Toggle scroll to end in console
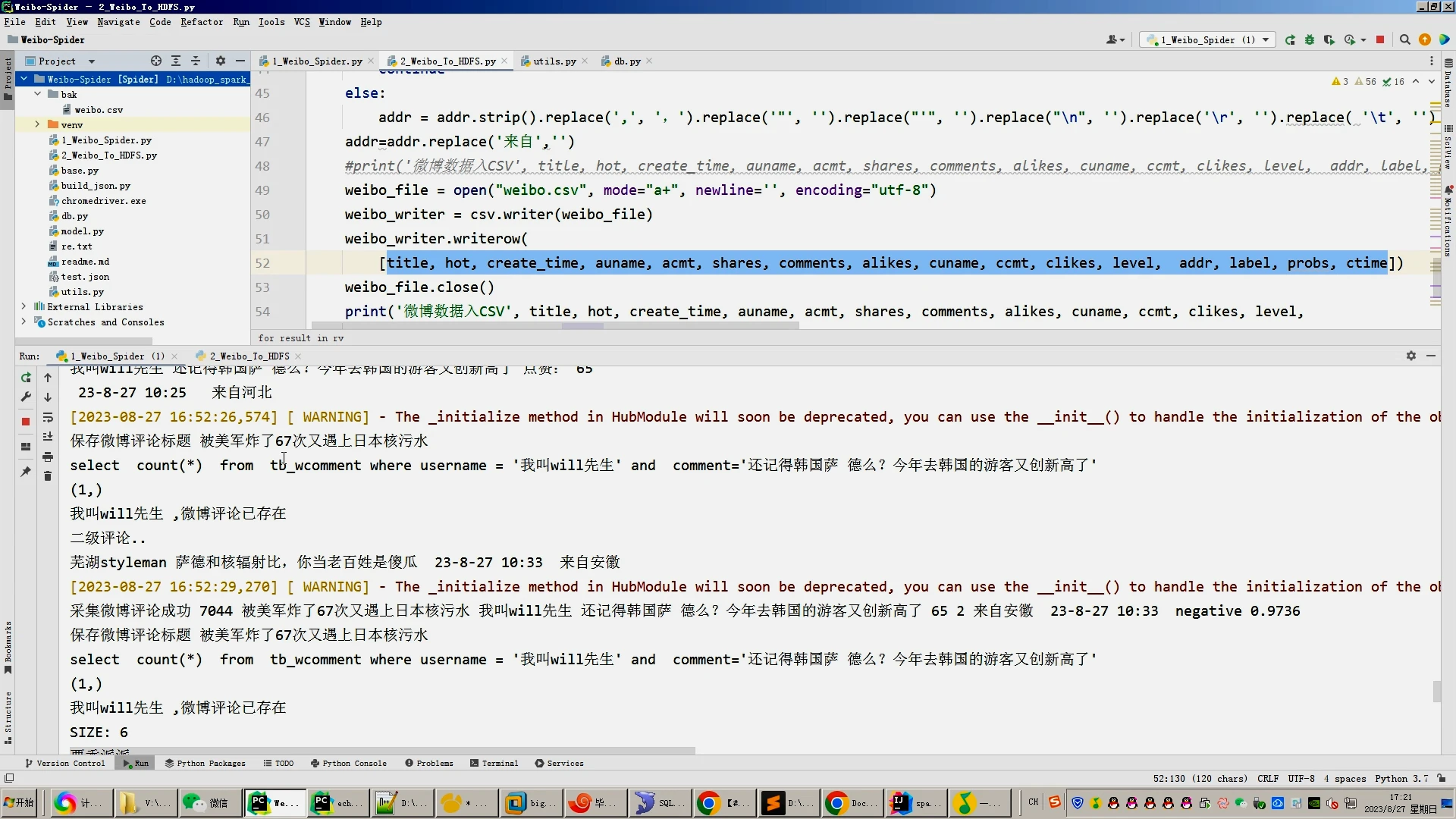The image size is (1456, 819). (48, 437)
